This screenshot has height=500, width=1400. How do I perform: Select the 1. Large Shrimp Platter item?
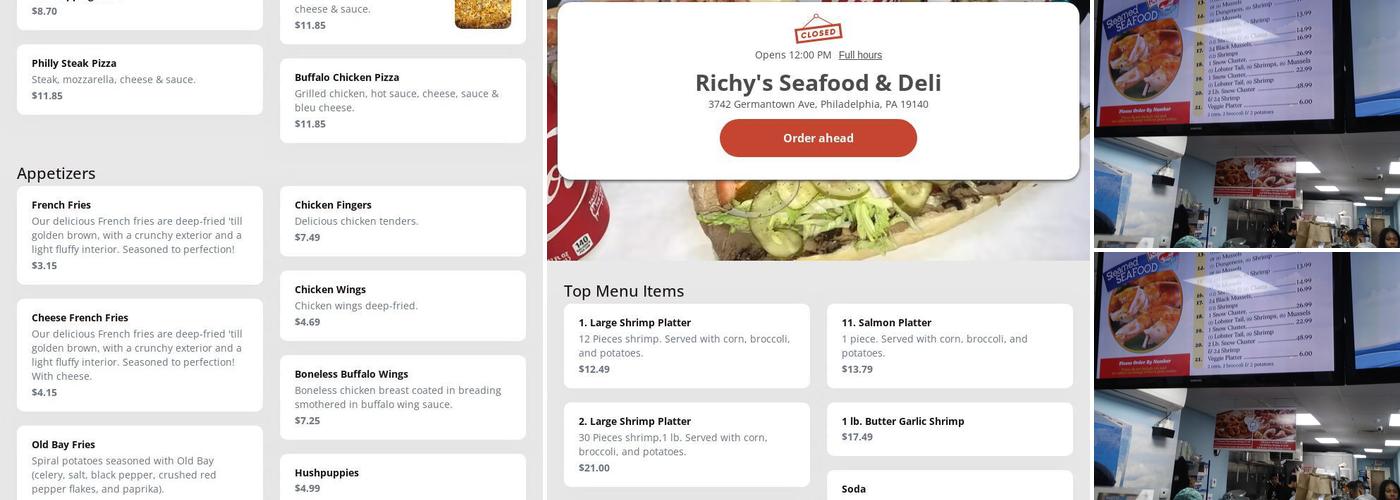(x=687, y=346)
